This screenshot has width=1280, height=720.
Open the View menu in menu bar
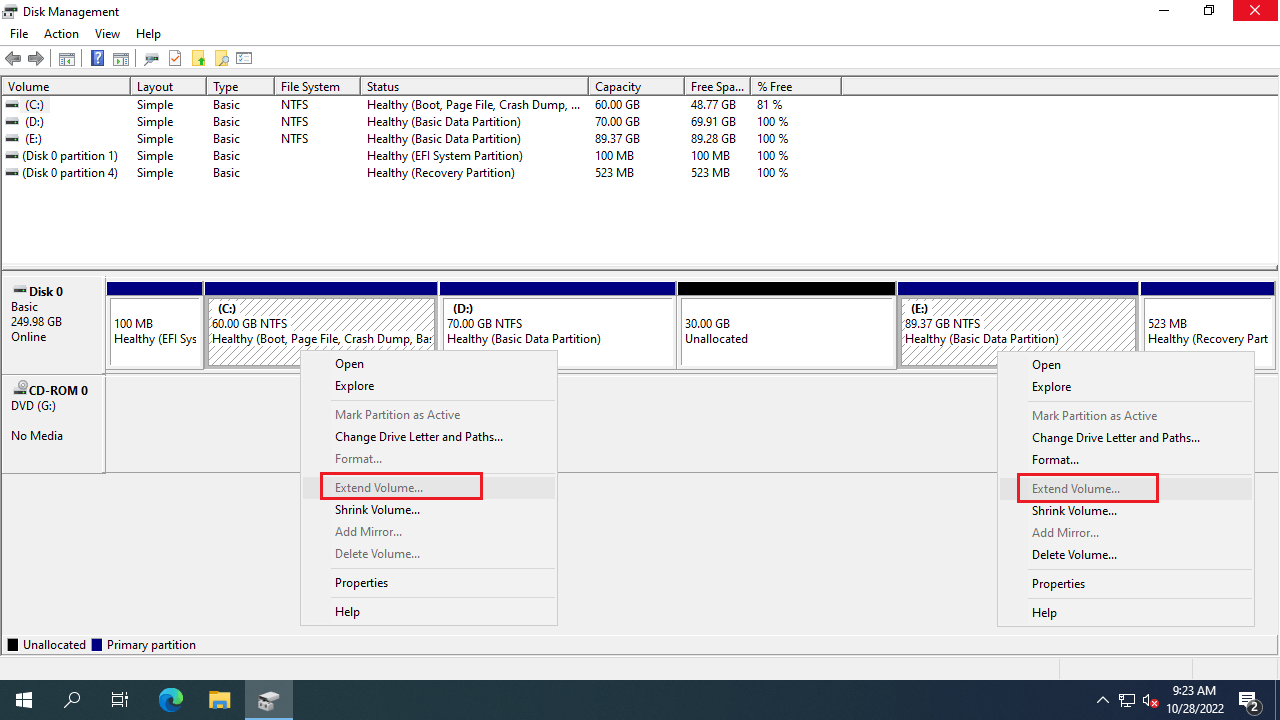pos(107,34)
